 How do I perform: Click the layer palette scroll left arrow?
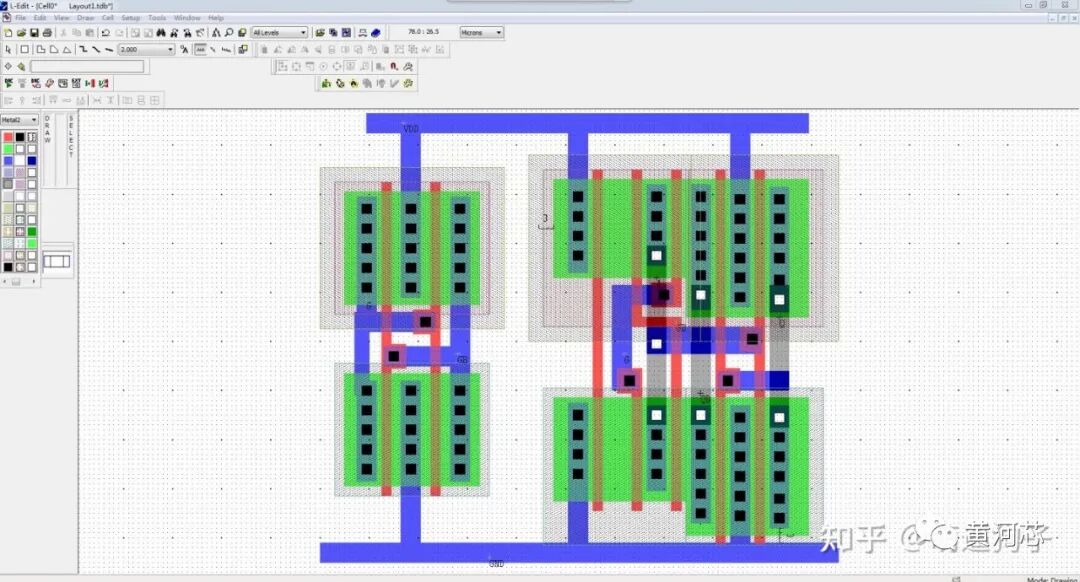(x=4, y=281)
